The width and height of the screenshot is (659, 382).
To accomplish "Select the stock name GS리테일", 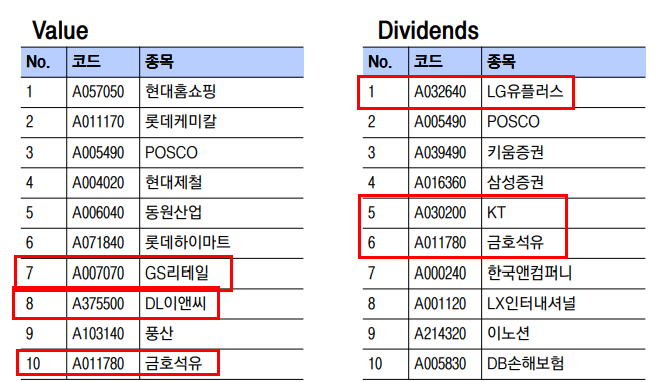I will point(177,273).
